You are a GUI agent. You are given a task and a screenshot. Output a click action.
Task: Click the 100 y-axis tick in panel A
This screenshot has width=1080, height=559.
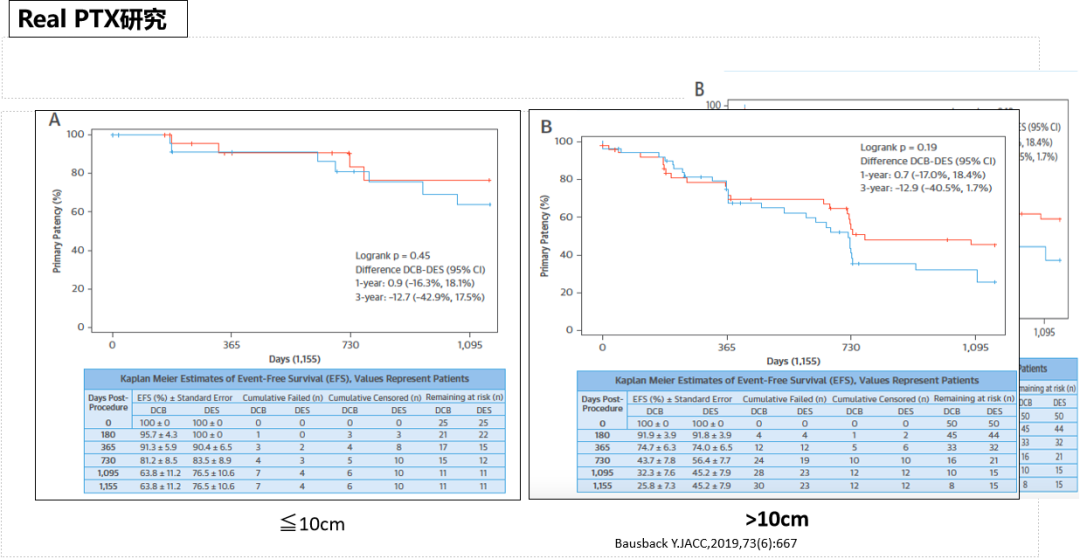pyautogui.click(x=74, y=134)
